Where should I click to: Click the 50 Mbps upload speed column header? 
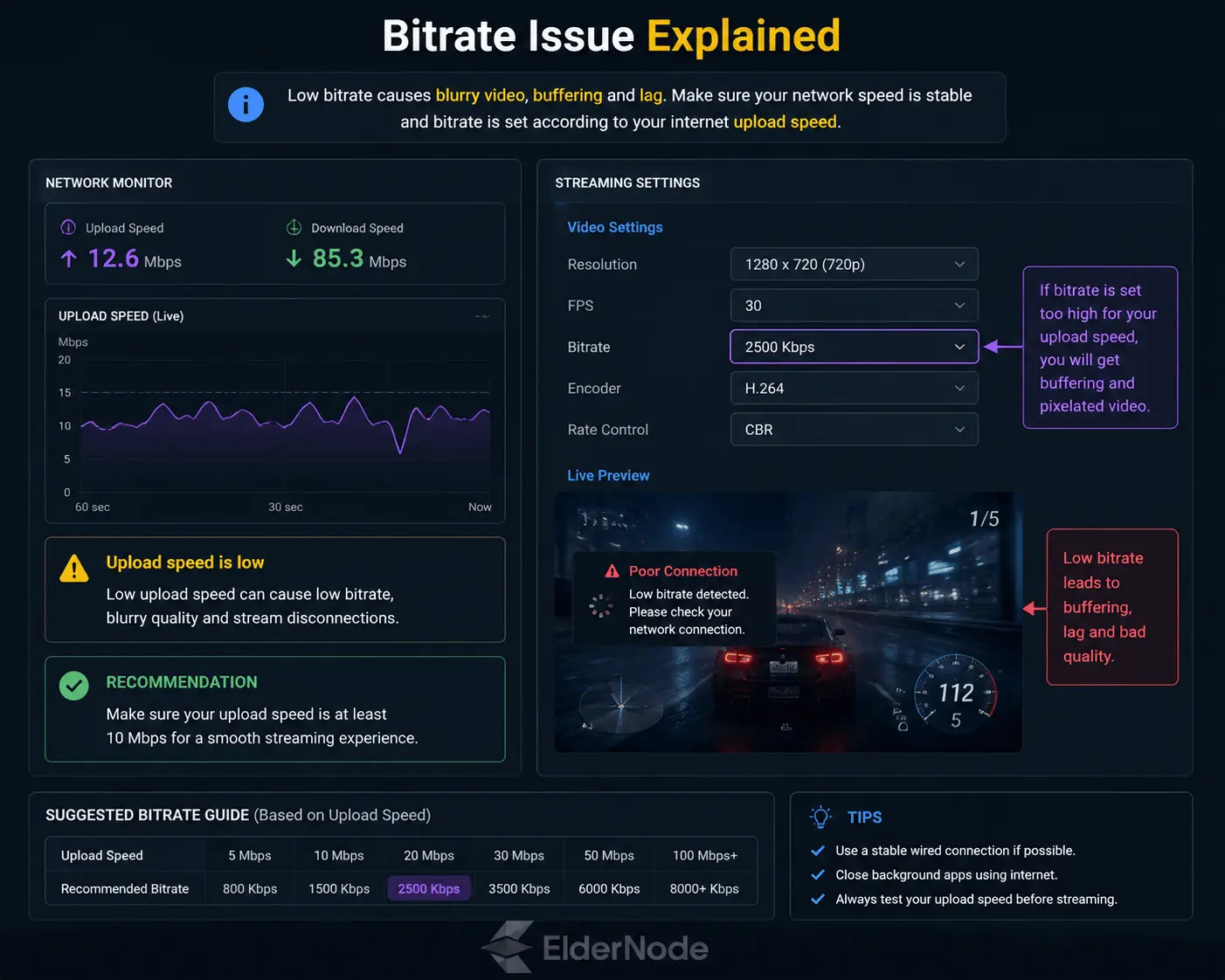[x=609, y=856]
